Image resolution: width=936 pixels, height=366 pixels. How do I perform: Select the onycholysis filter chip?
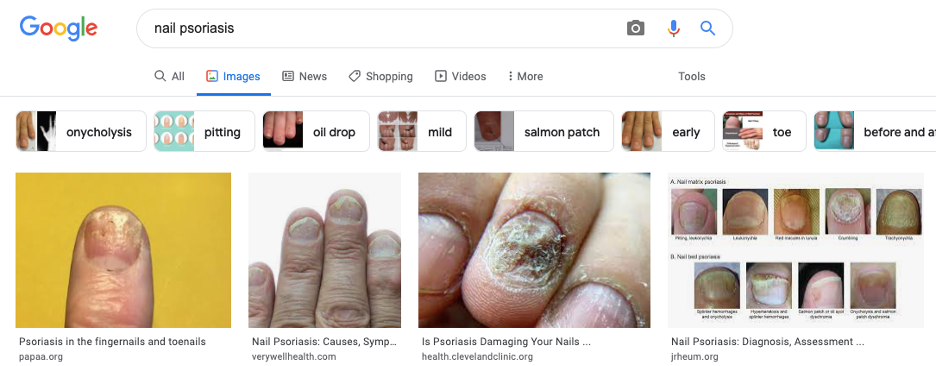click(81, 131)
